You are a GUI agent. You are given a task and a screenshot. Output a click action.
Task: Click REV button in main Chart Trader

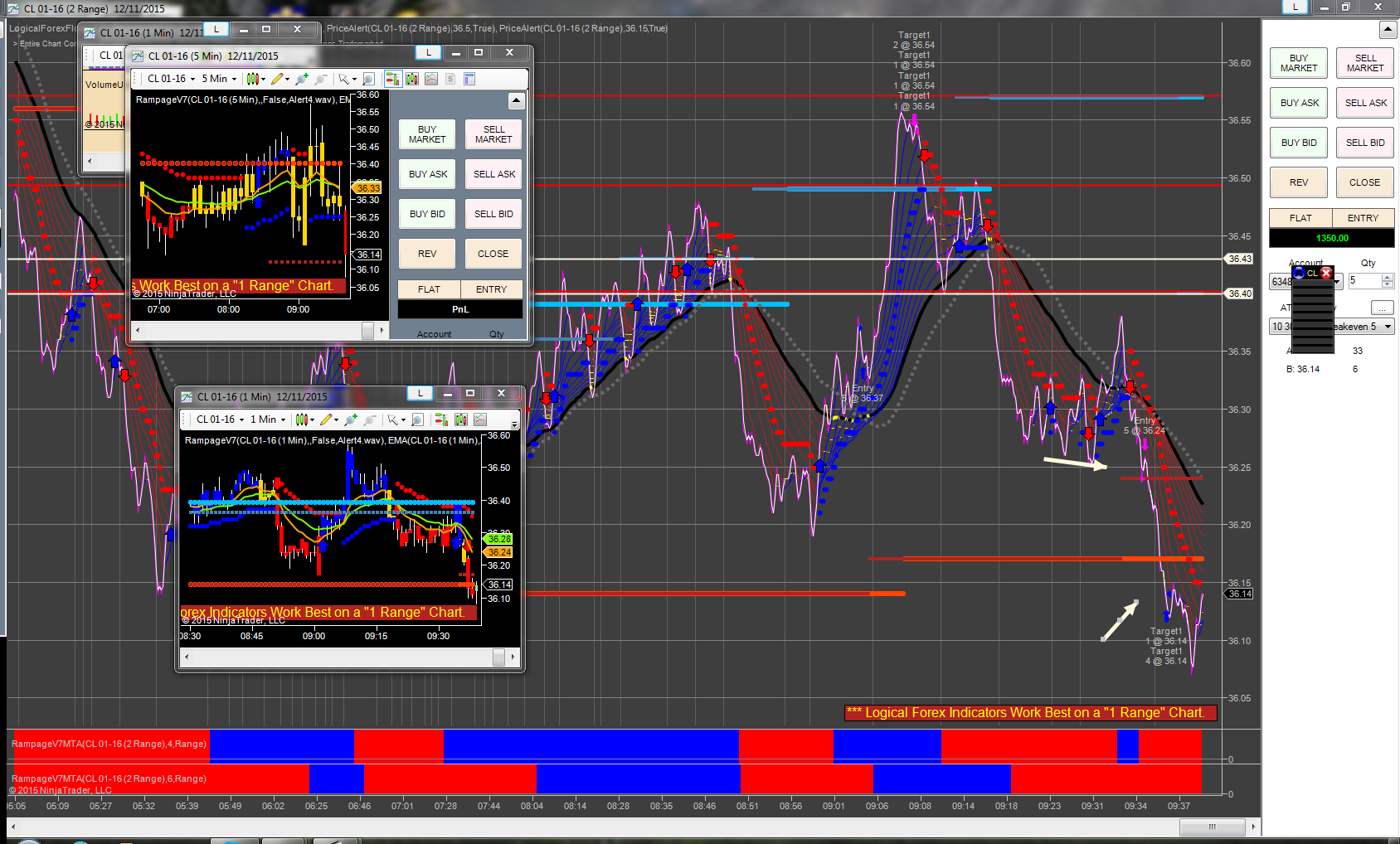coord(1299,182)
